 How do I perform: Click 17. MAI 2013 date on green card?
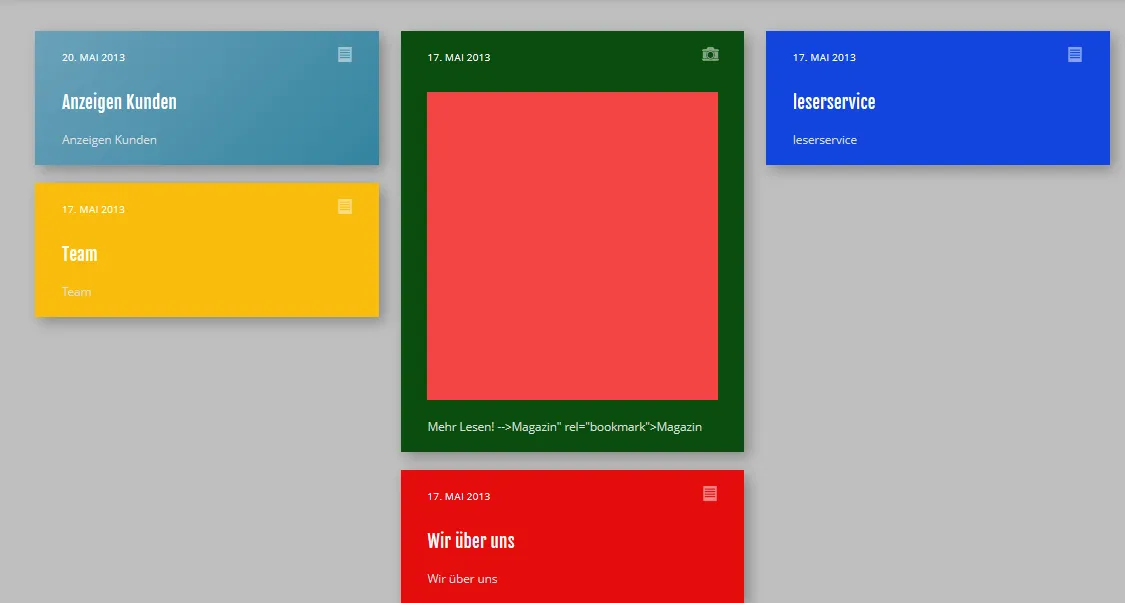(x=458, y=57)
